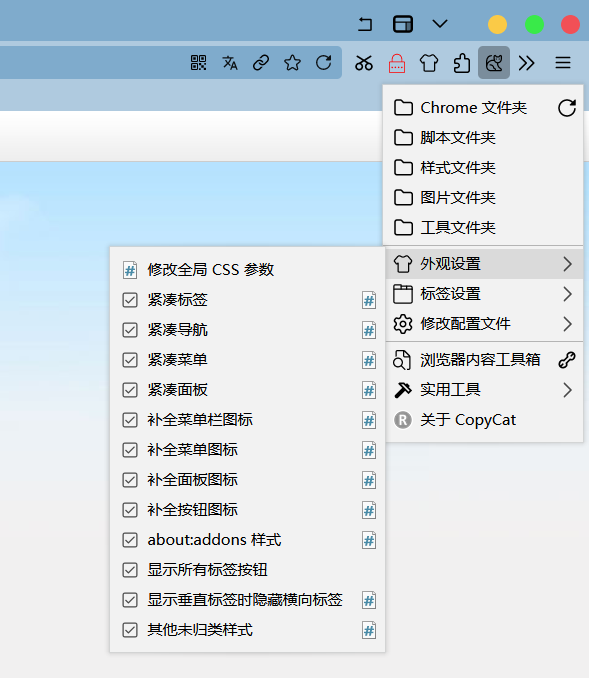Edit CSS file icon for about:addons 样式
This screenshot has width=589, height=678.
point(369,540)
